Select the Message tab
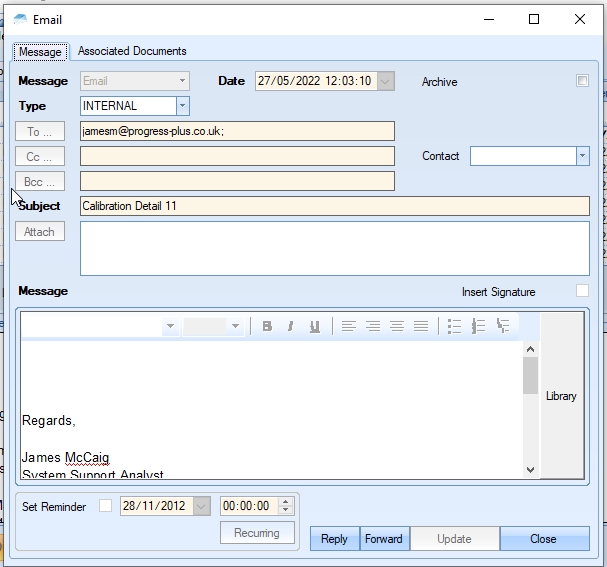The height and width of the screenshot is (567, 607). pyautogui.click(x=40, y=52)
